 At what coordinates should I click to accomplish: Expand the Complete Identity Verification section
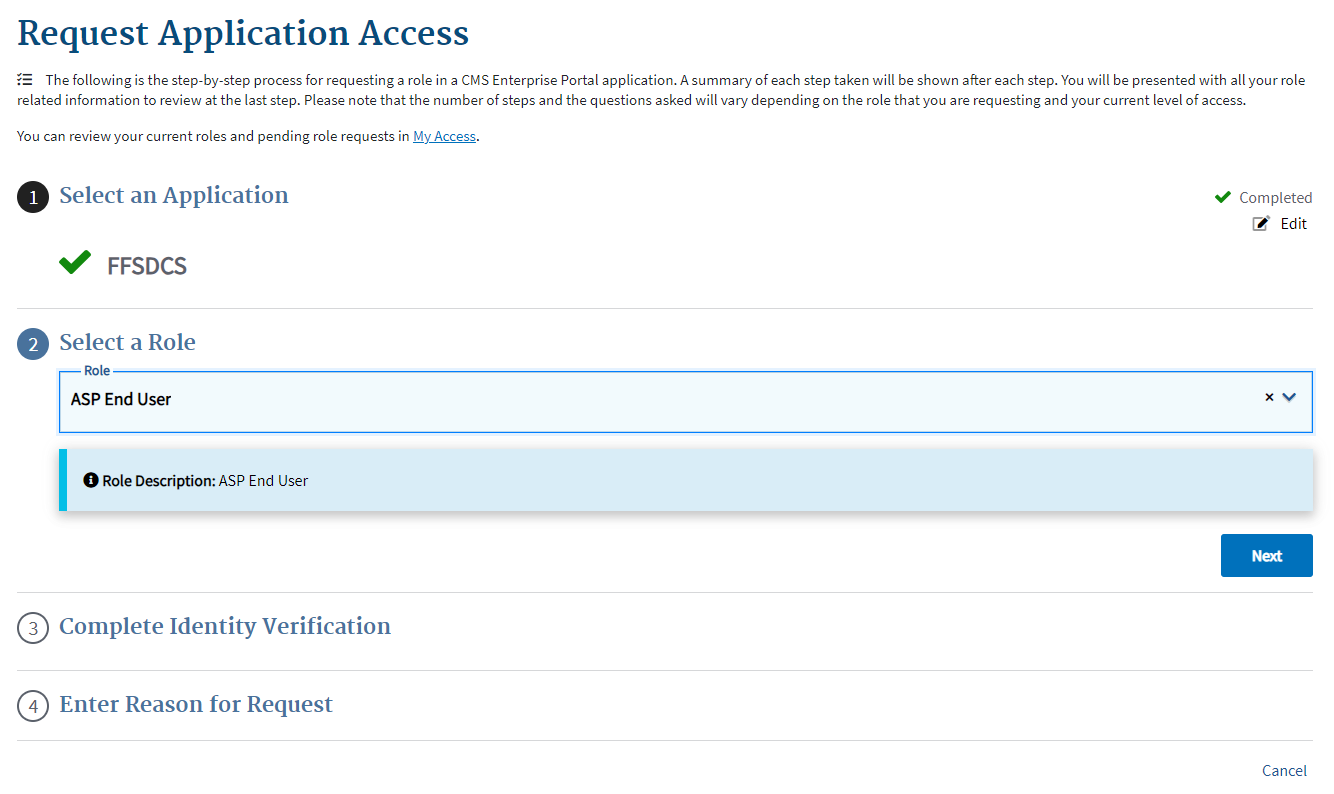(225, 626)
